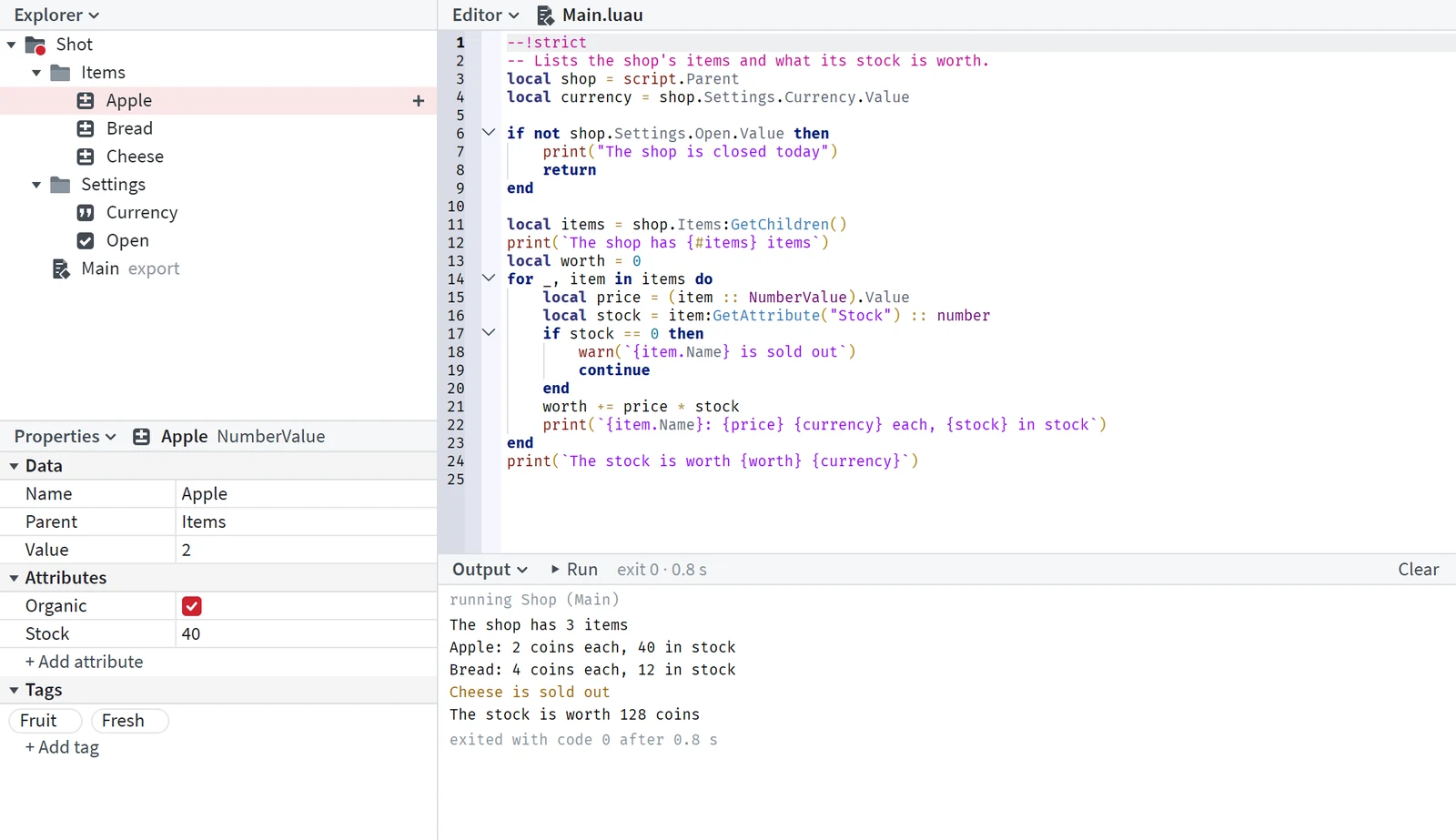The width and height of the screenshot is (1456, 840).
Task: Edit the Parent property value Items
Action: click(x=306, y=522)
